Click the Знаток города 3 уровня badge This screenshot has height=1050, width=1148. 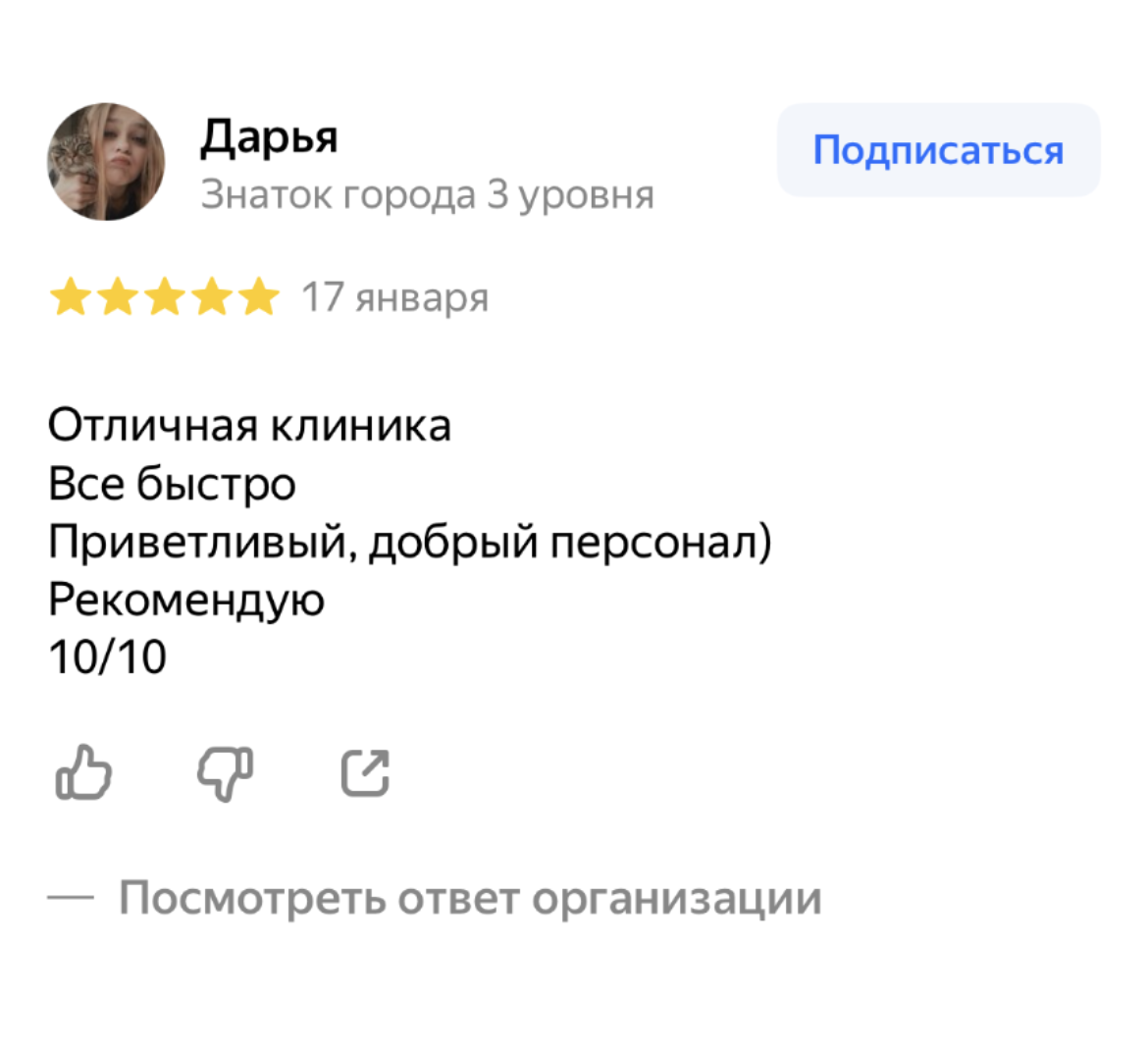click(427, 195)
